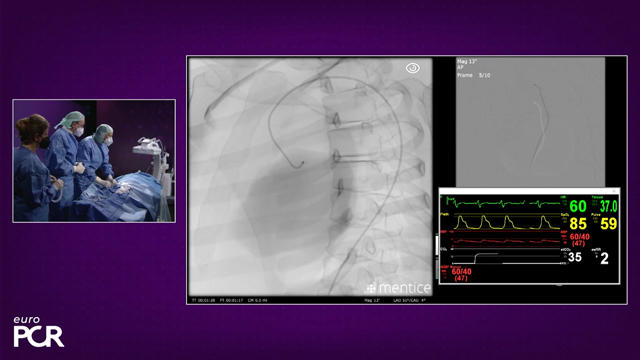Screen dimensions: 640x360
Task: Click the yellow SpO2 value 85
Action: click(578, 224)
